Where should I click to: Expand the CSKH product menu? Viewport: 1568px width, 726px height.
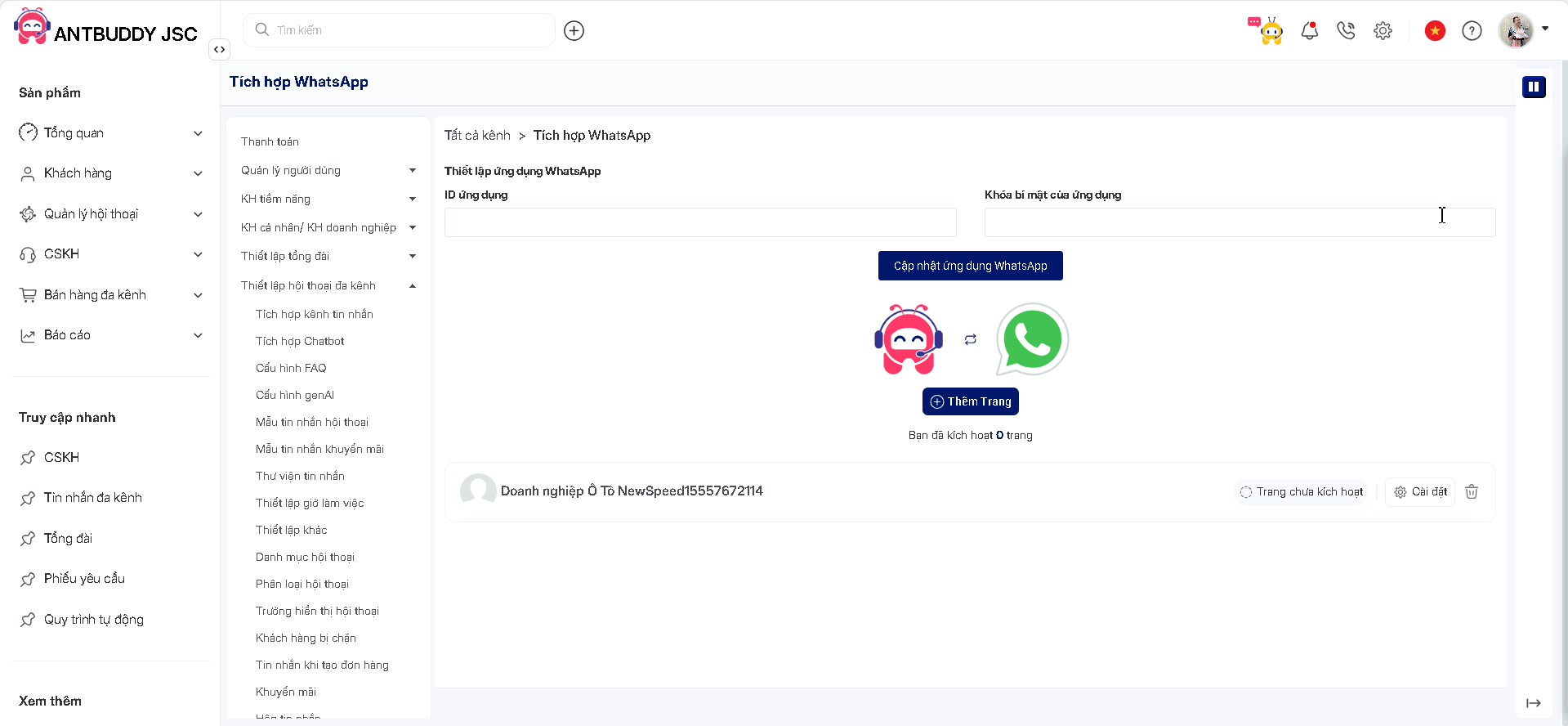110,254
